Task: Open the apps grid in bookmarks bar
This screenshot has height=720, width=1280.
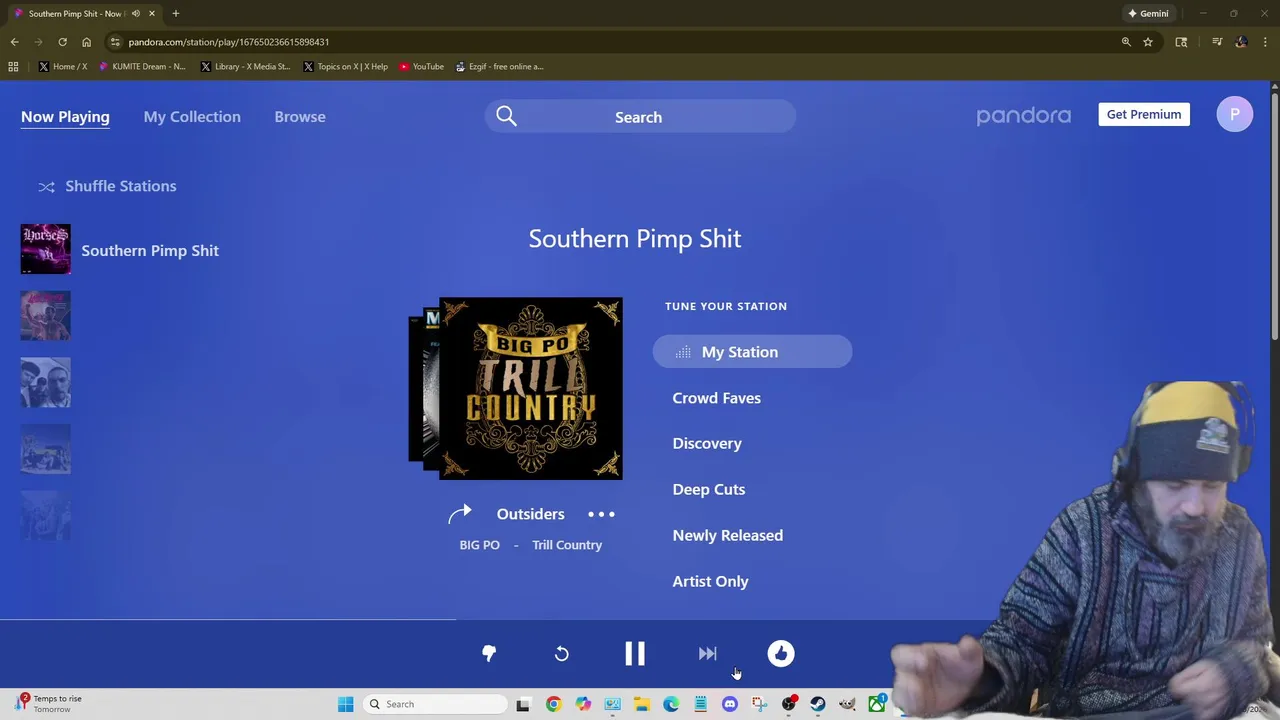Action: 13,67
